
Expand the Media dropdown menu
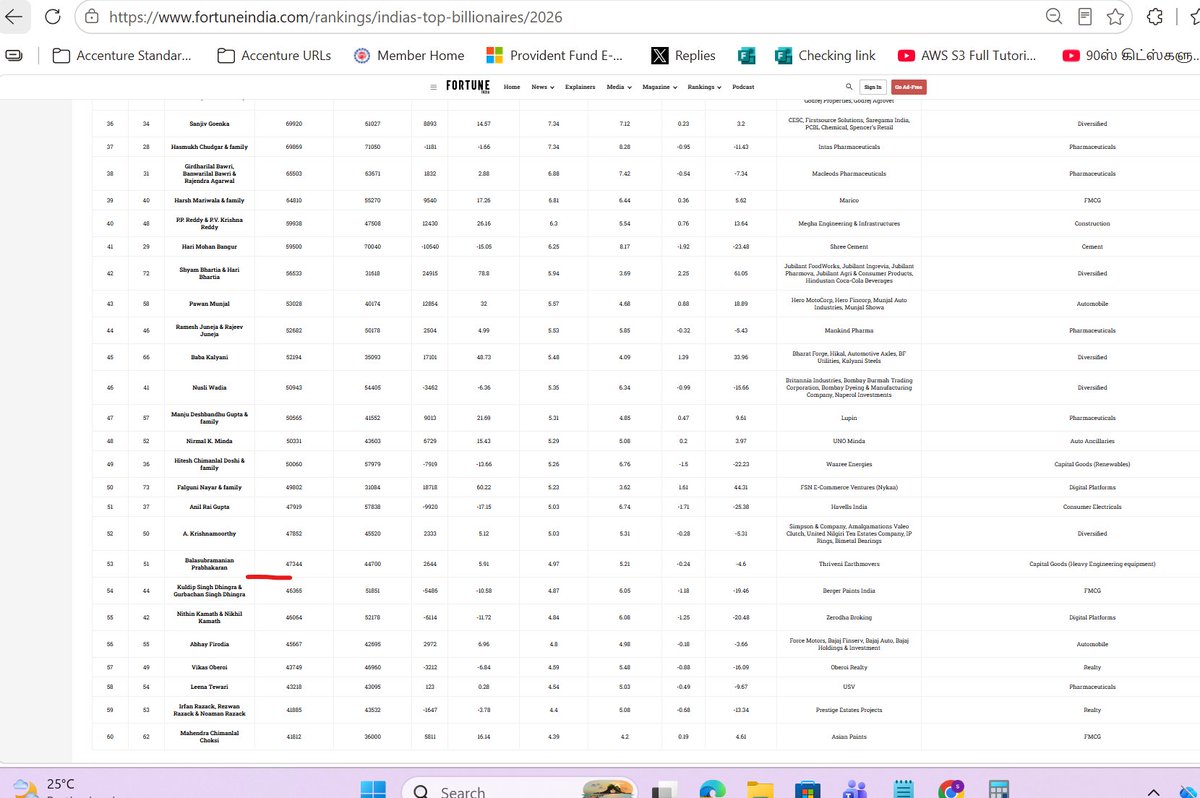[x=619, y=87]
